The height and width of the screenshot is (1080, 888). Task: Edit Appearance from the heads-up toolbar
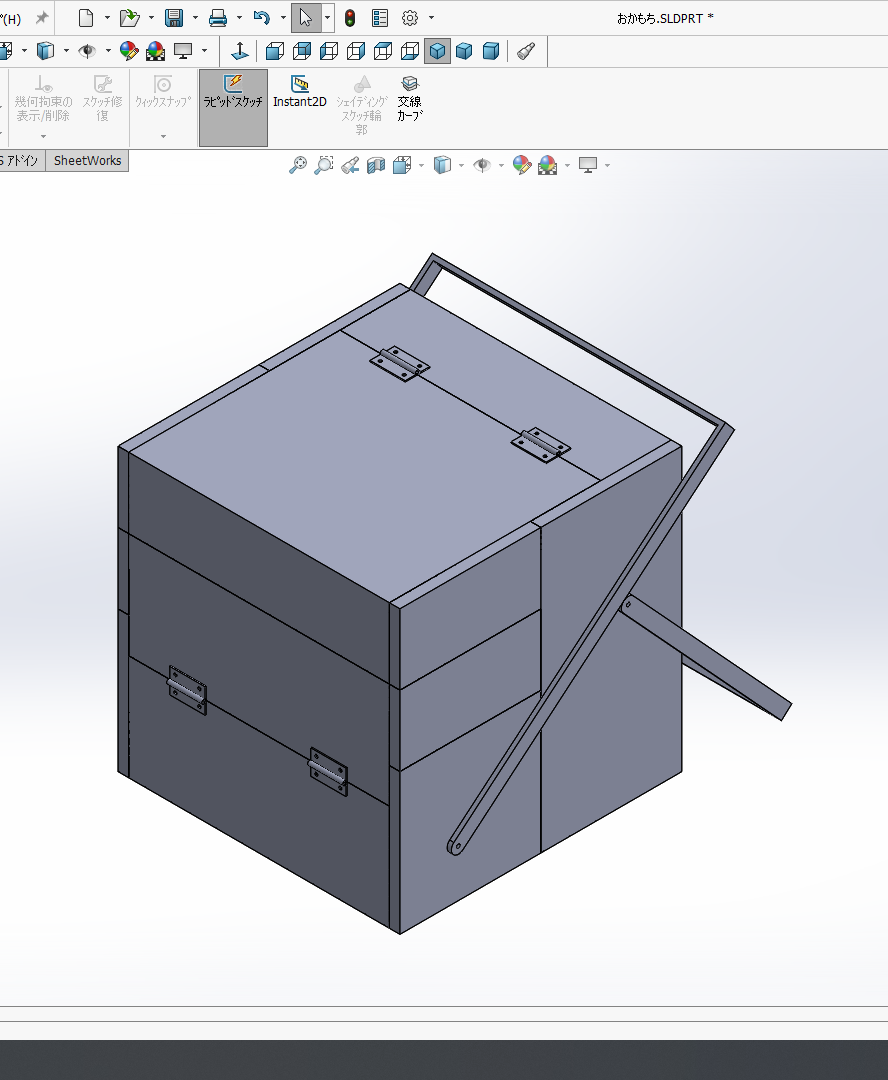[x=522, y=165]
